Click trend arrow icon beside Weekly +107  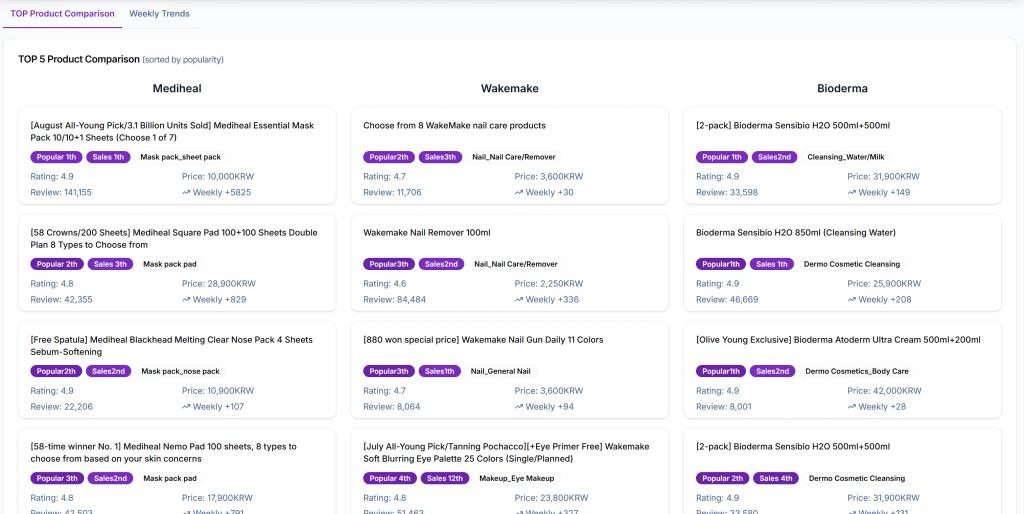click(186, 407)
